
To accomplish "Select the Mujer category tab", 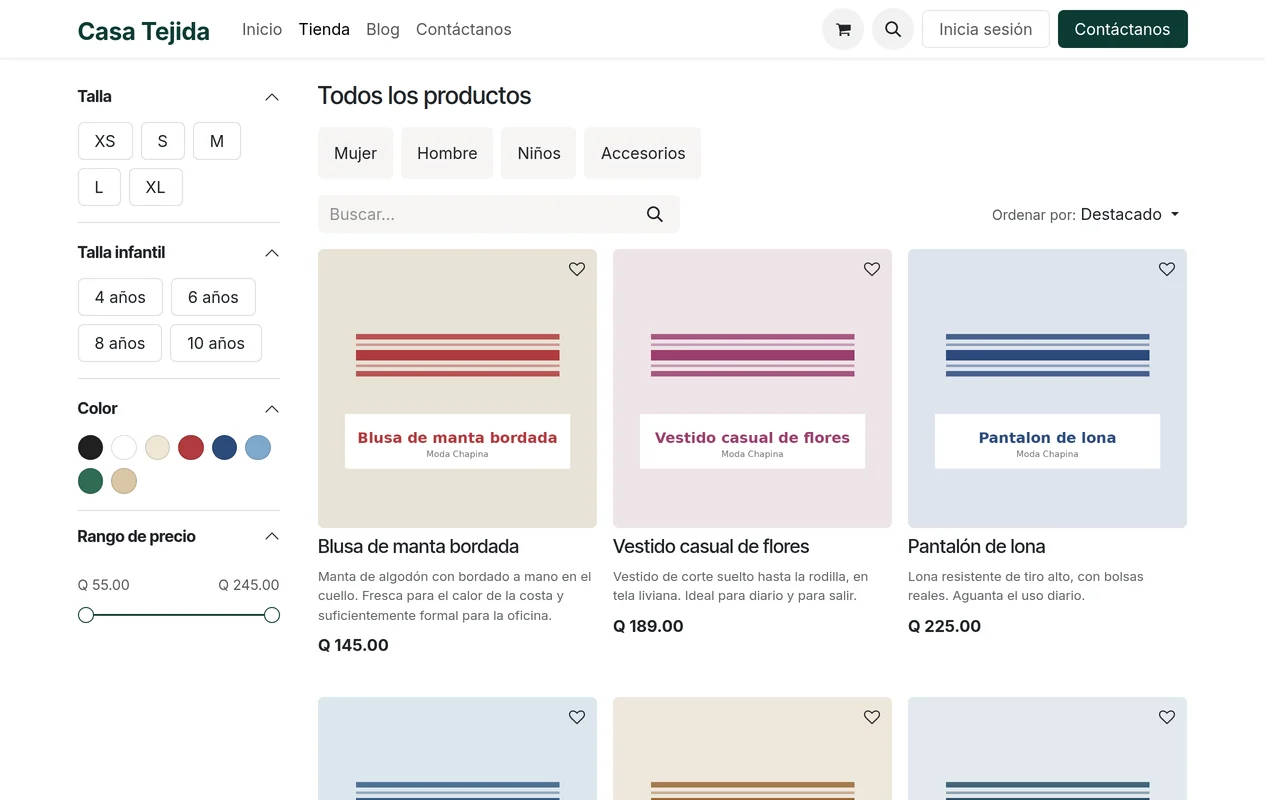I will (355, 153).
